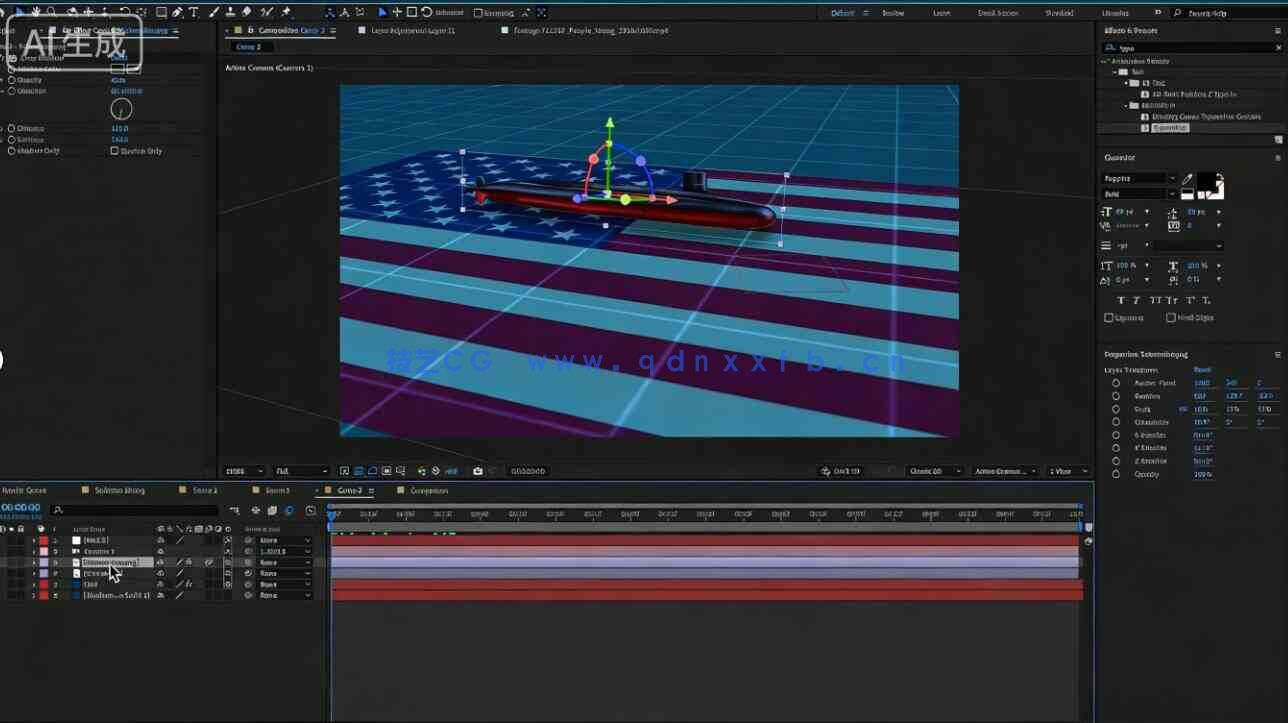Switch to the Render Queue tab
1288x723 pixels.
click(25, 490)
